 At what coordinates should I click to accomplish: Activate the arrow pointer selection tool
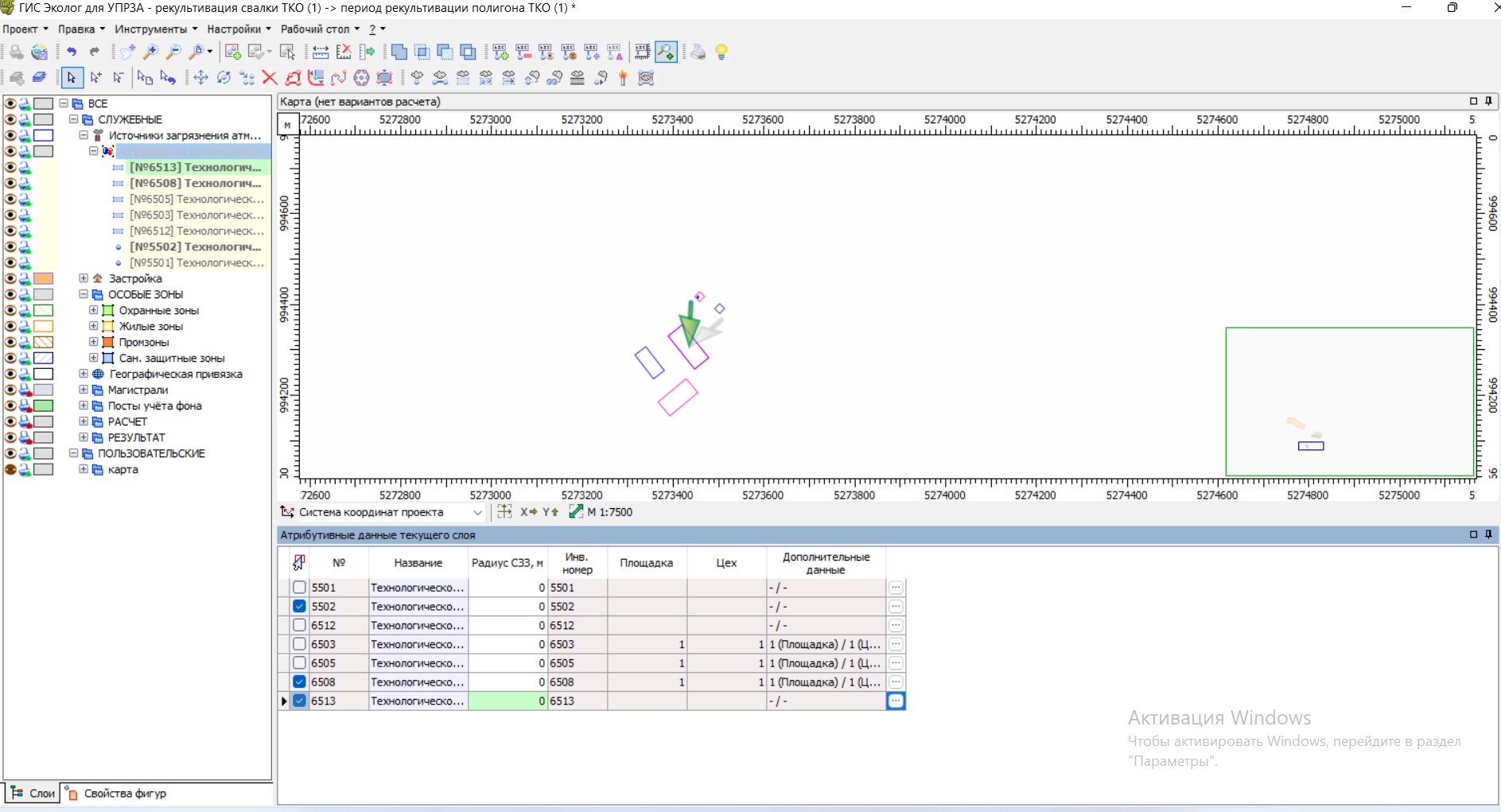point(72,78)
